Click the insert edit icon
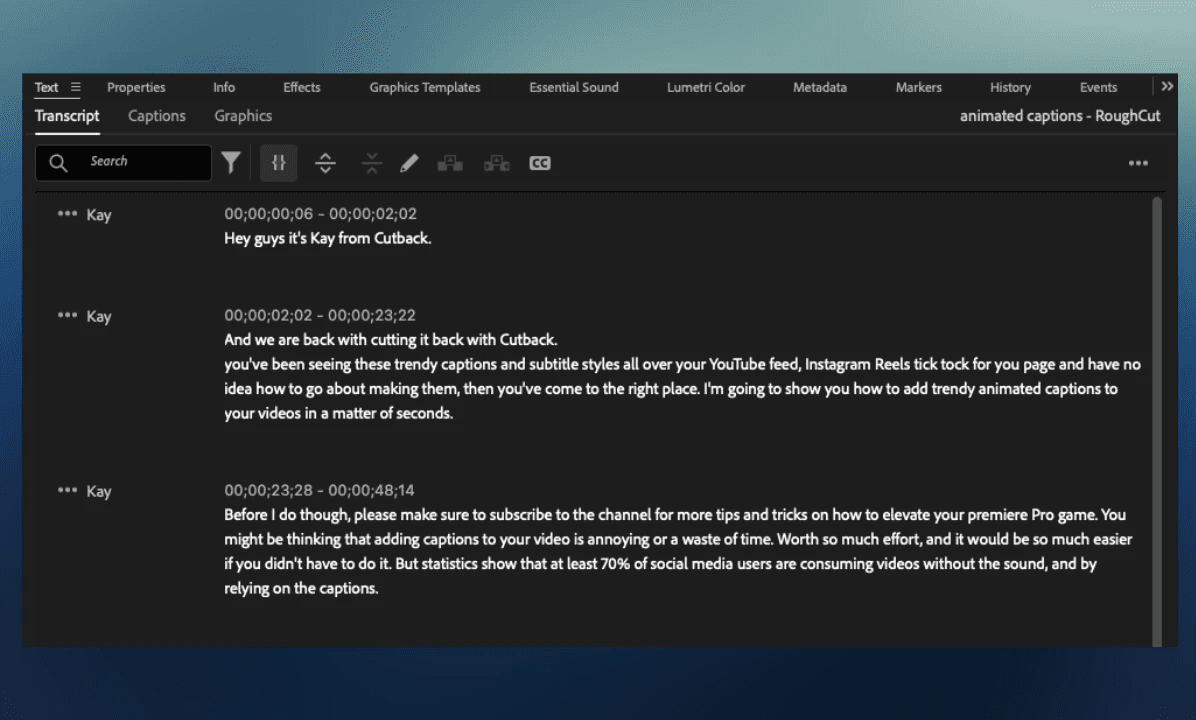The width and height of the screenshot is (1196, 720). point(450,162)
